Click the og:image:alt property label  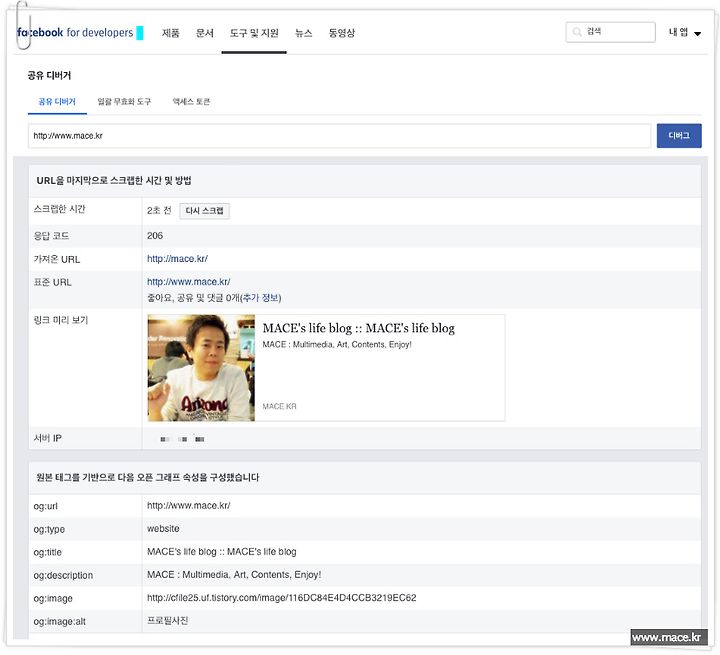[59, 621]
